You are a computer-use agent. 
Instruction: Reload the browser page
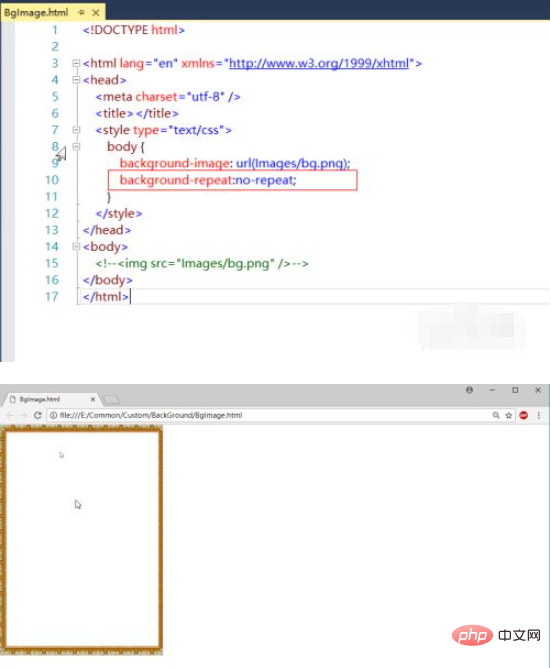(38, 415)
